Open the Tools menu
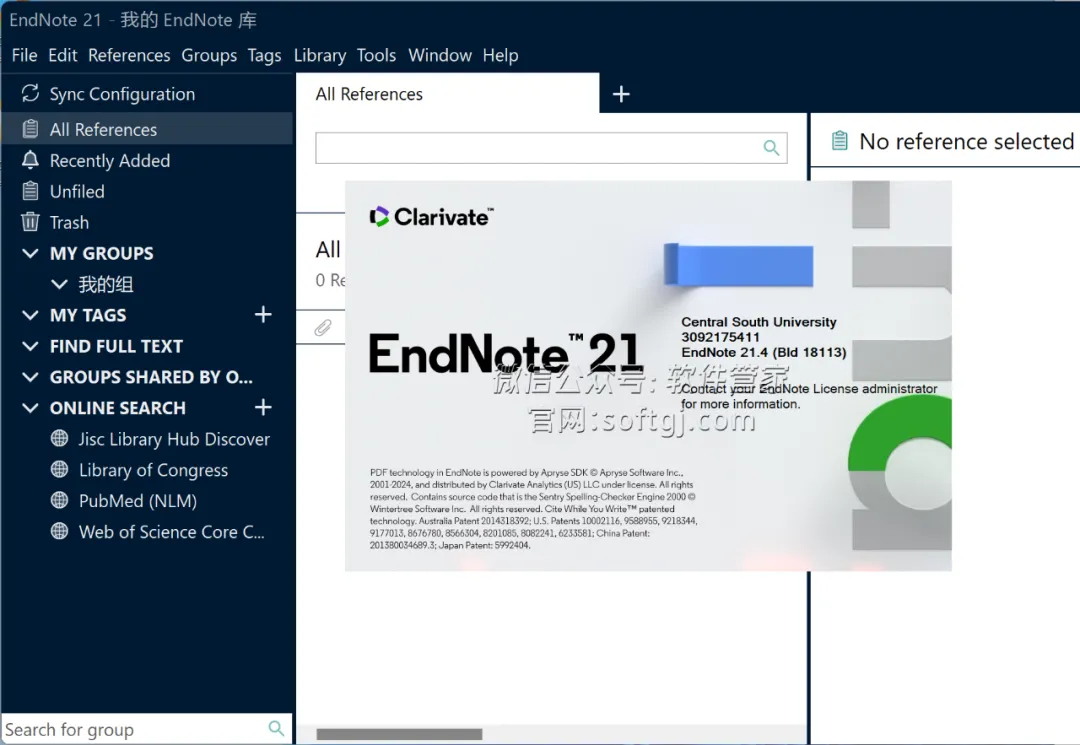The image size is (1080, 745). pyautogui.click(x=376, y=55)
